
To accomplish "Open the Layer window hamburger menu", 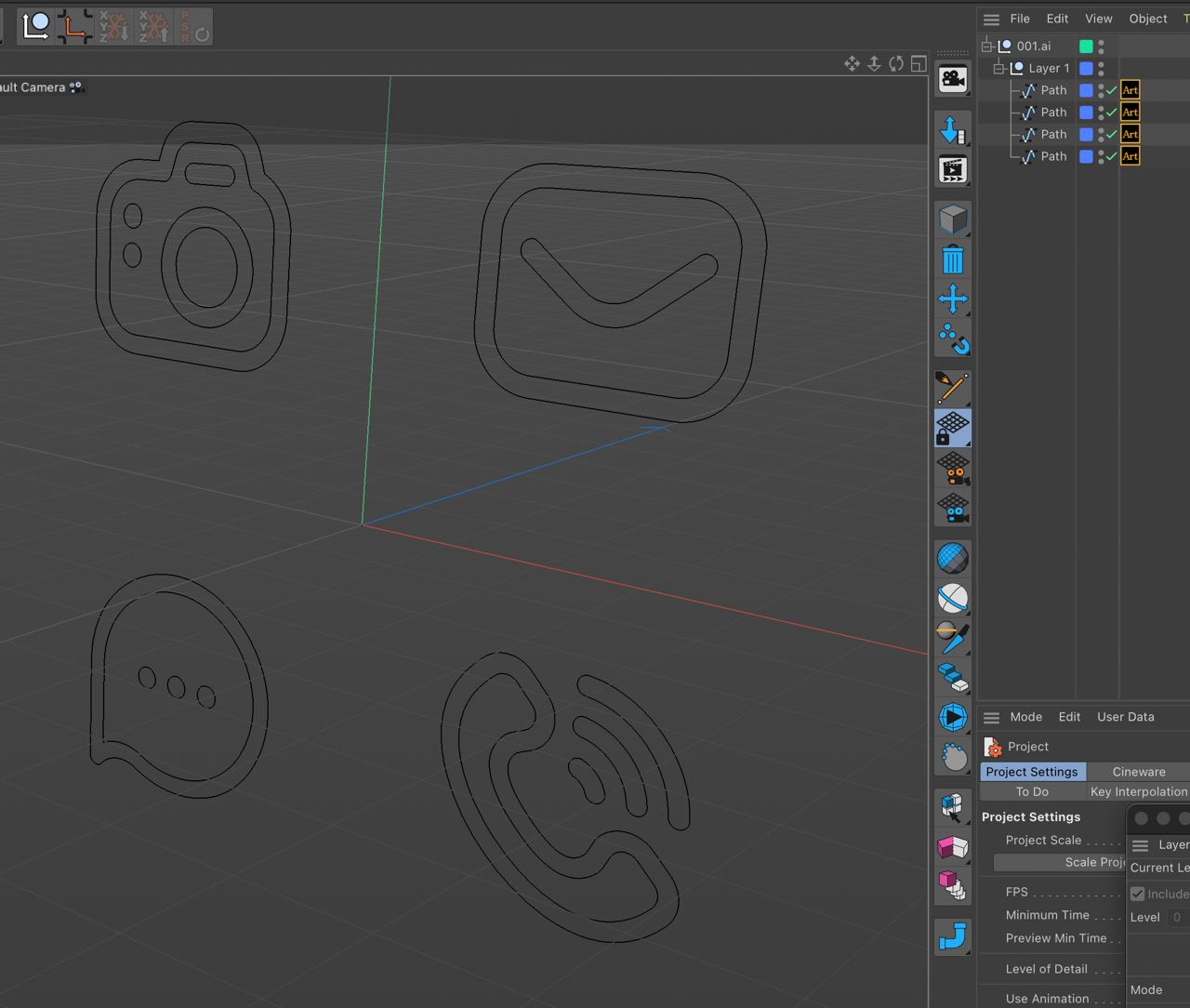I will pos(1140,844).
